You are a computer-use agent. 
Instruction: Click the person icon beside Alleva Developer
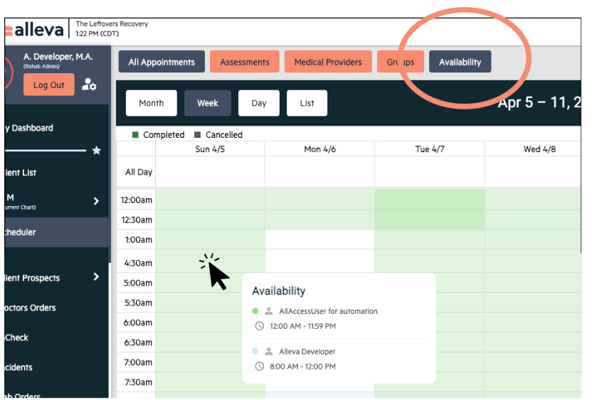pos(269,352)
